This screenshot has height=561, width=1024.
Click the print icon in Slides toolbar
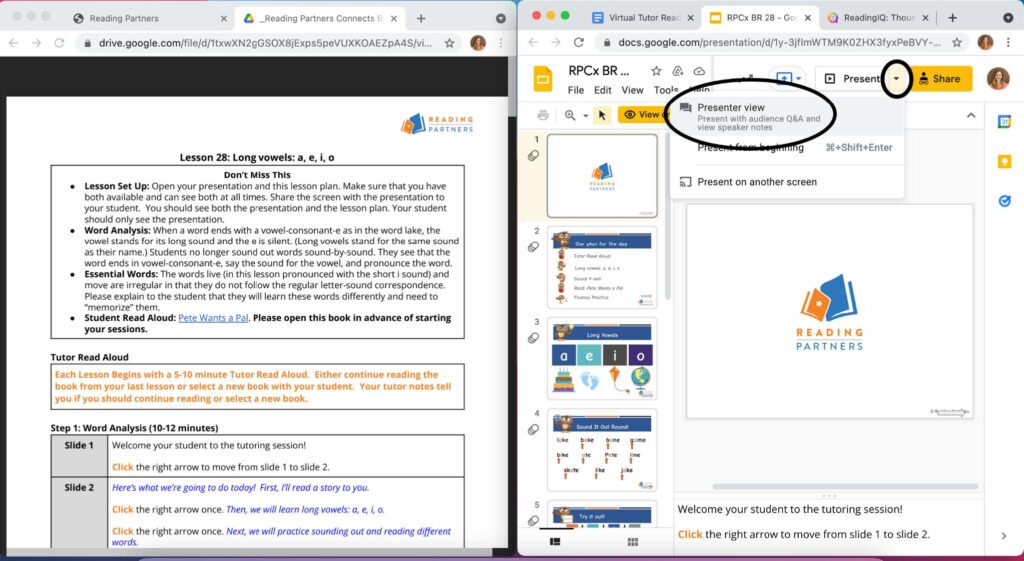pos(543,115)
